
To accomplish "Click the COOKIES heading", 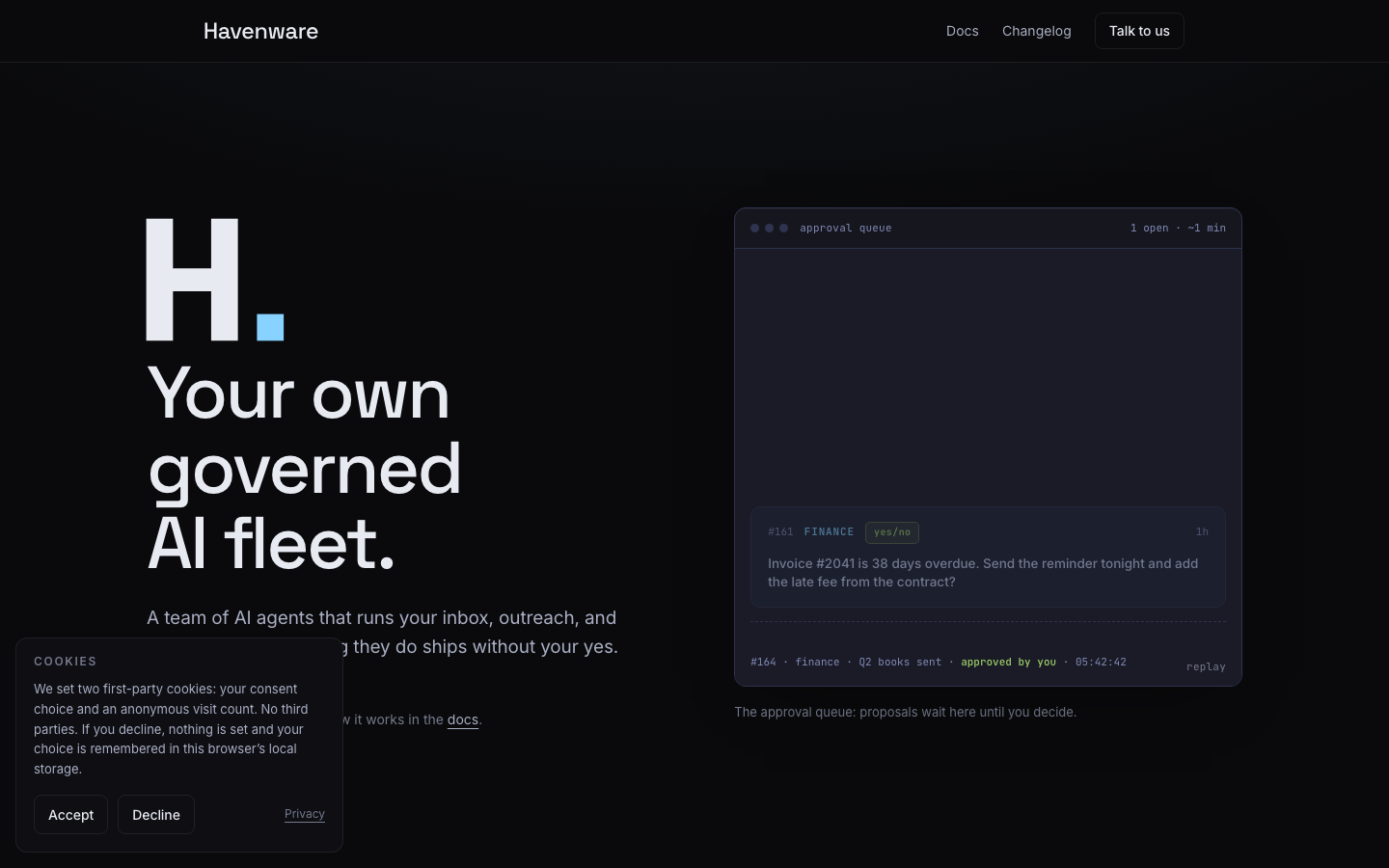I will 66,662.
